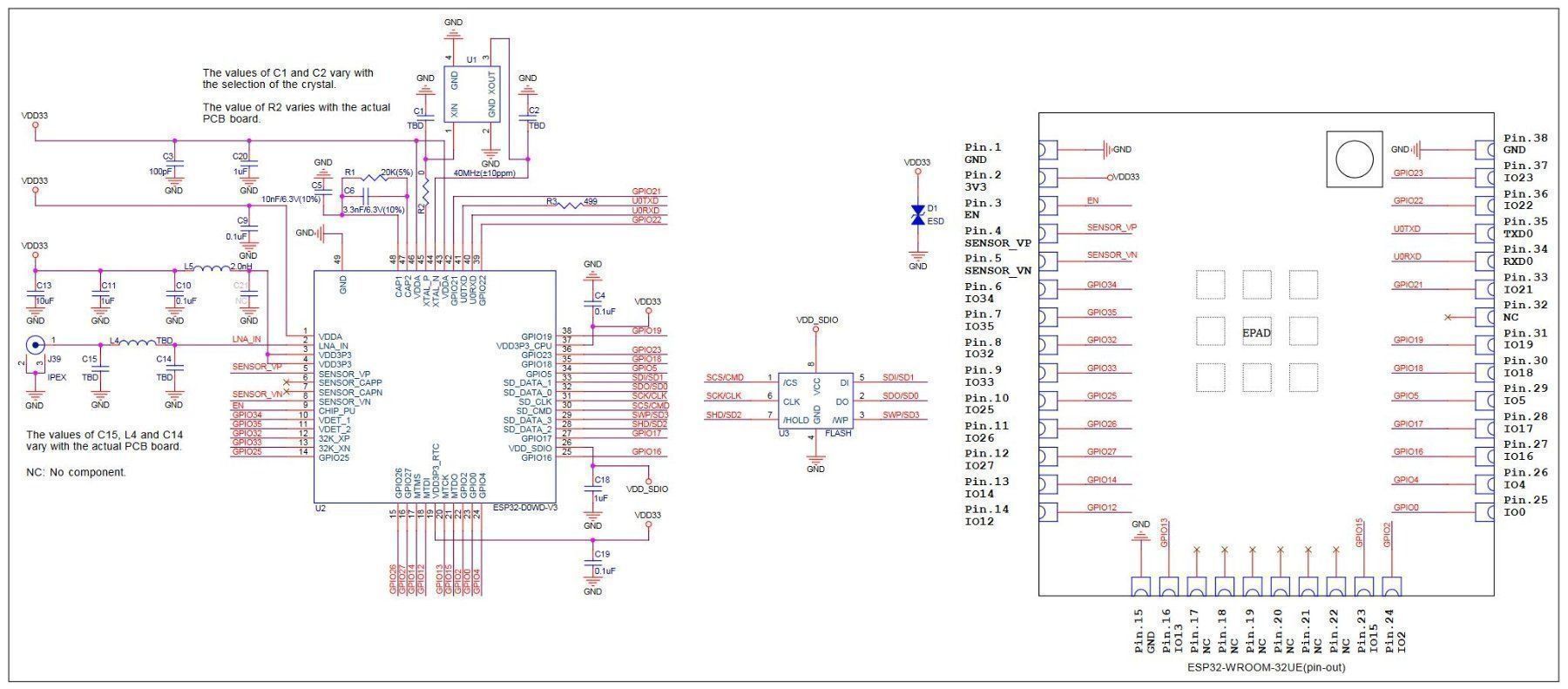Screen dimensions: 1568x689
Task: Click the VDD_SDIO label above U3 flash
Action: [817, 320]
